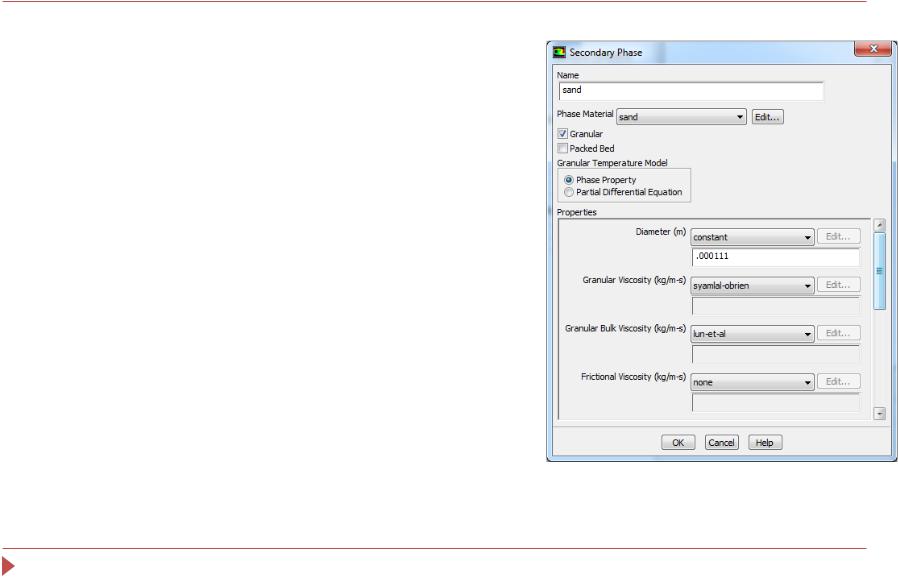The width and height of the screenshot is (898, 578).
Task: Open the Frictional Viscosity dropdown
Action: [752, 382]
